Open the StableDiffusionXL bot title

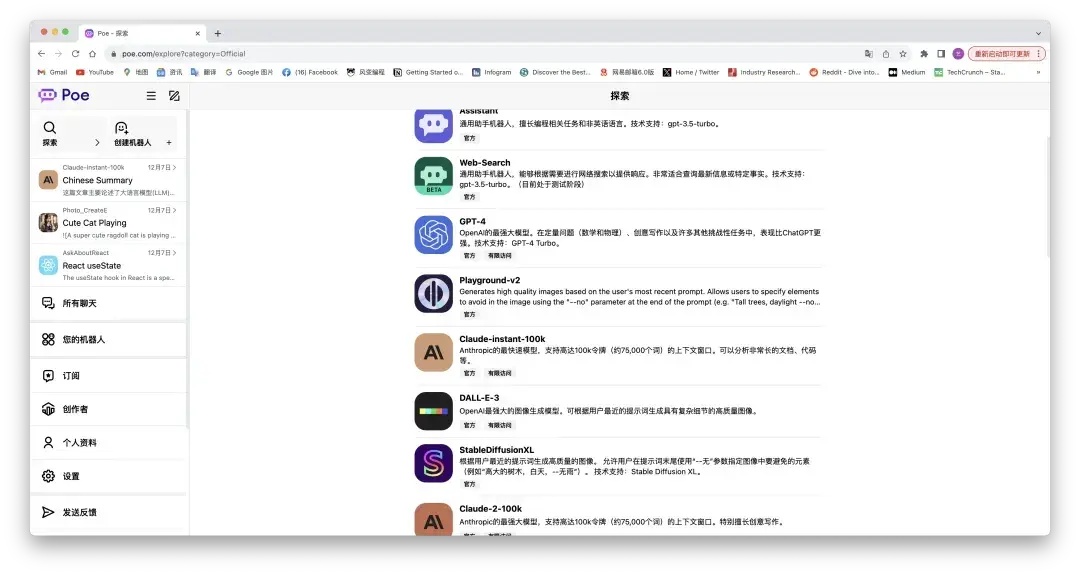pyautogui.click(x=497, y=450)
